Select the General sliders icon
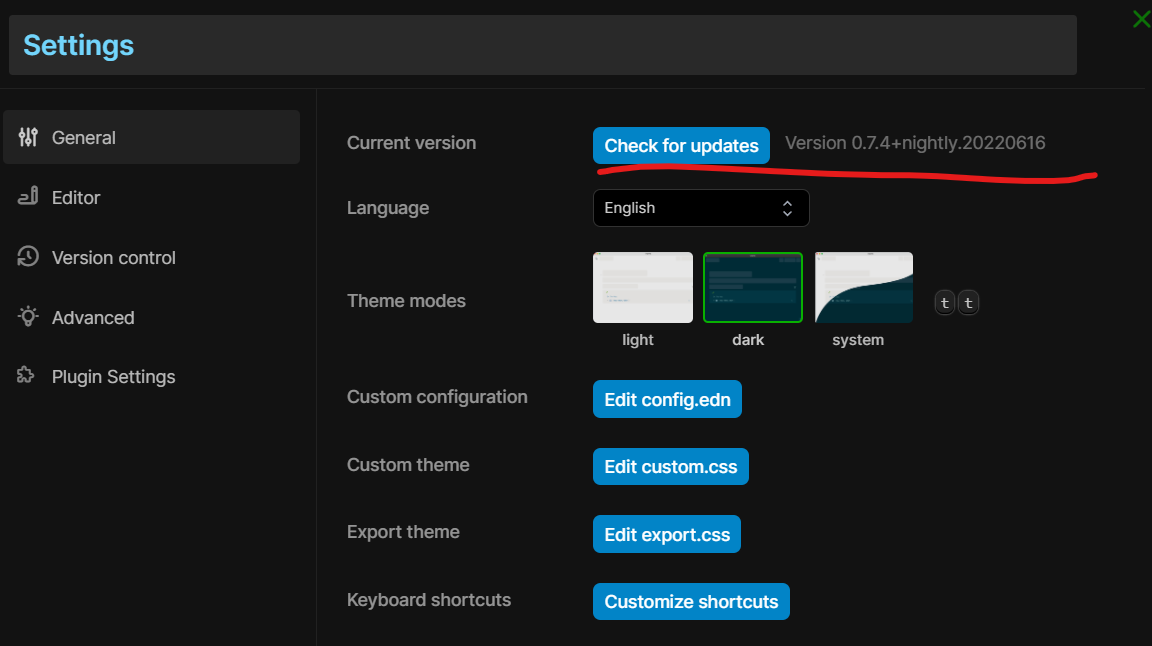Viewport: 1152px width, 646px height. click(x=28, y=137)
